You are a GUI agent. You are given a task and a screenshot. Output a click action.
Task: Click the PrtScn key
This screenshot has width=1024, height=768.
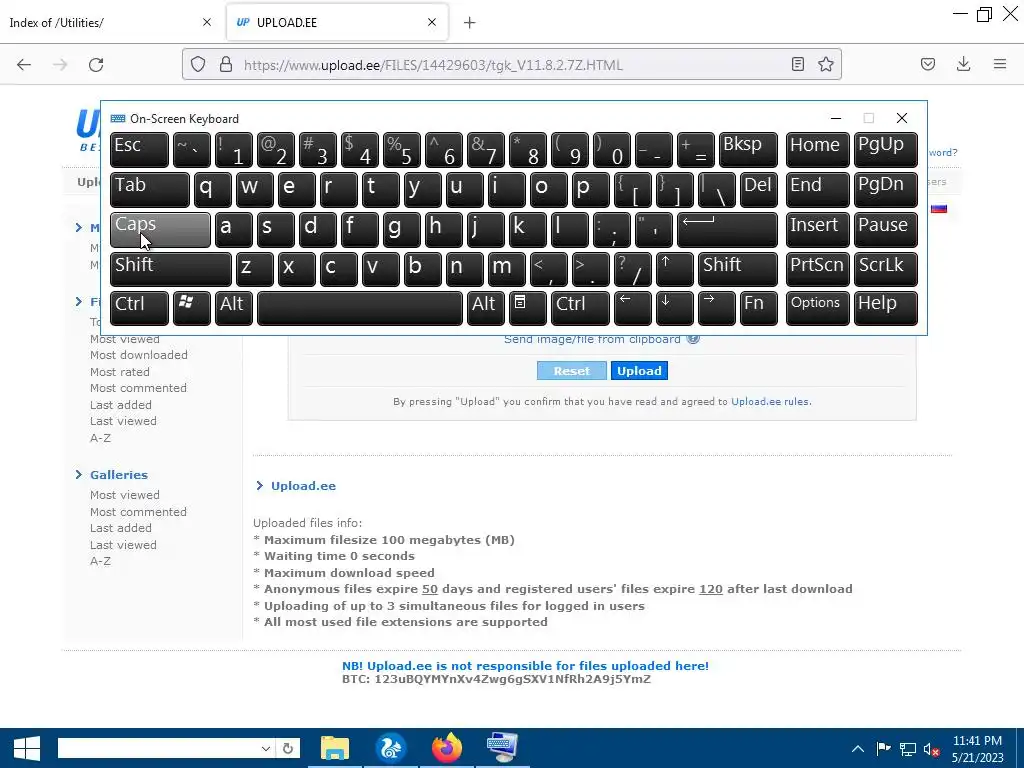pyautogui.click(x=817, y=270)
